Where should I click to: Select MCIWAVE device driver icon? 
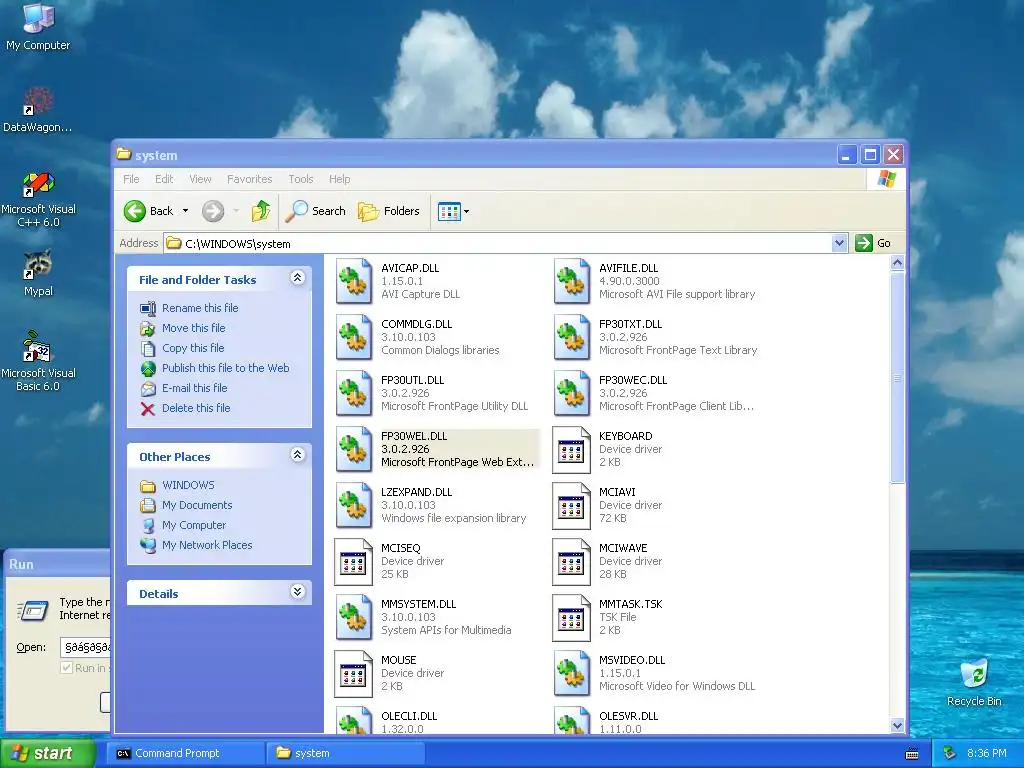(571, 562)
